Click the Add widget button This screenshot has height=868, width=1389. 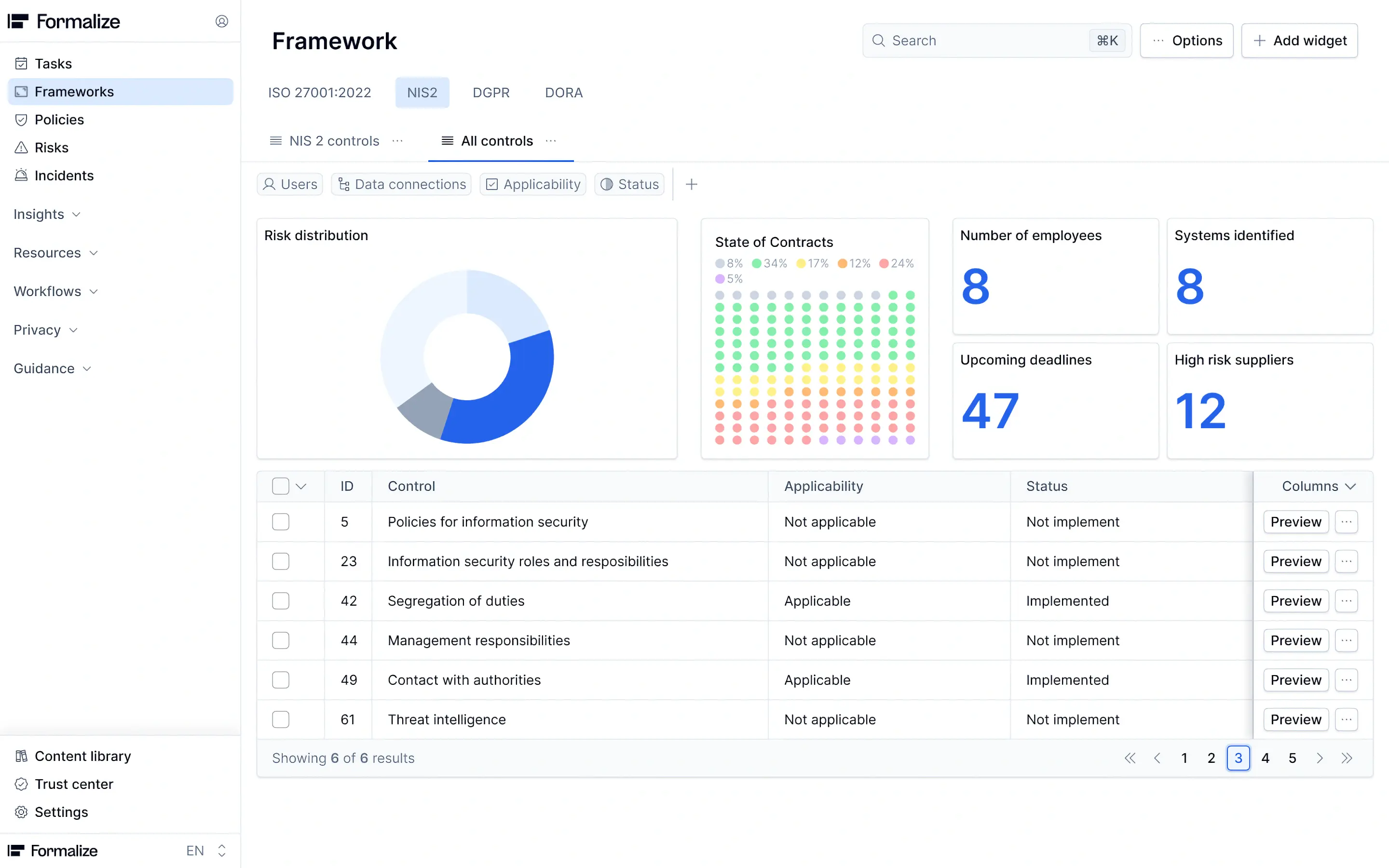click(x=1299, y=41)
